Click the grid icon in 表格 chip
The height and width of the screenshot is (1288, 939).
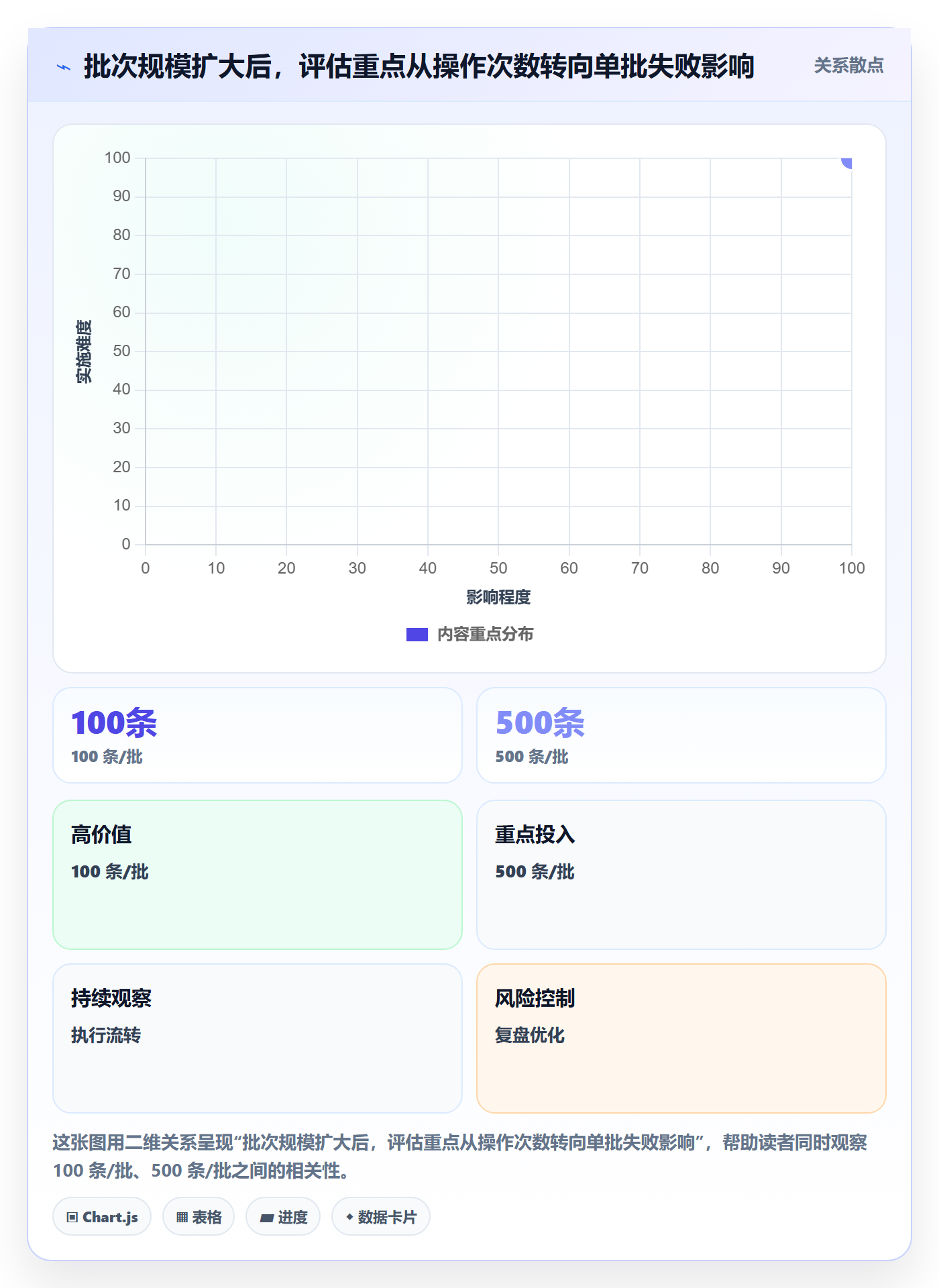click(182, 1218)
